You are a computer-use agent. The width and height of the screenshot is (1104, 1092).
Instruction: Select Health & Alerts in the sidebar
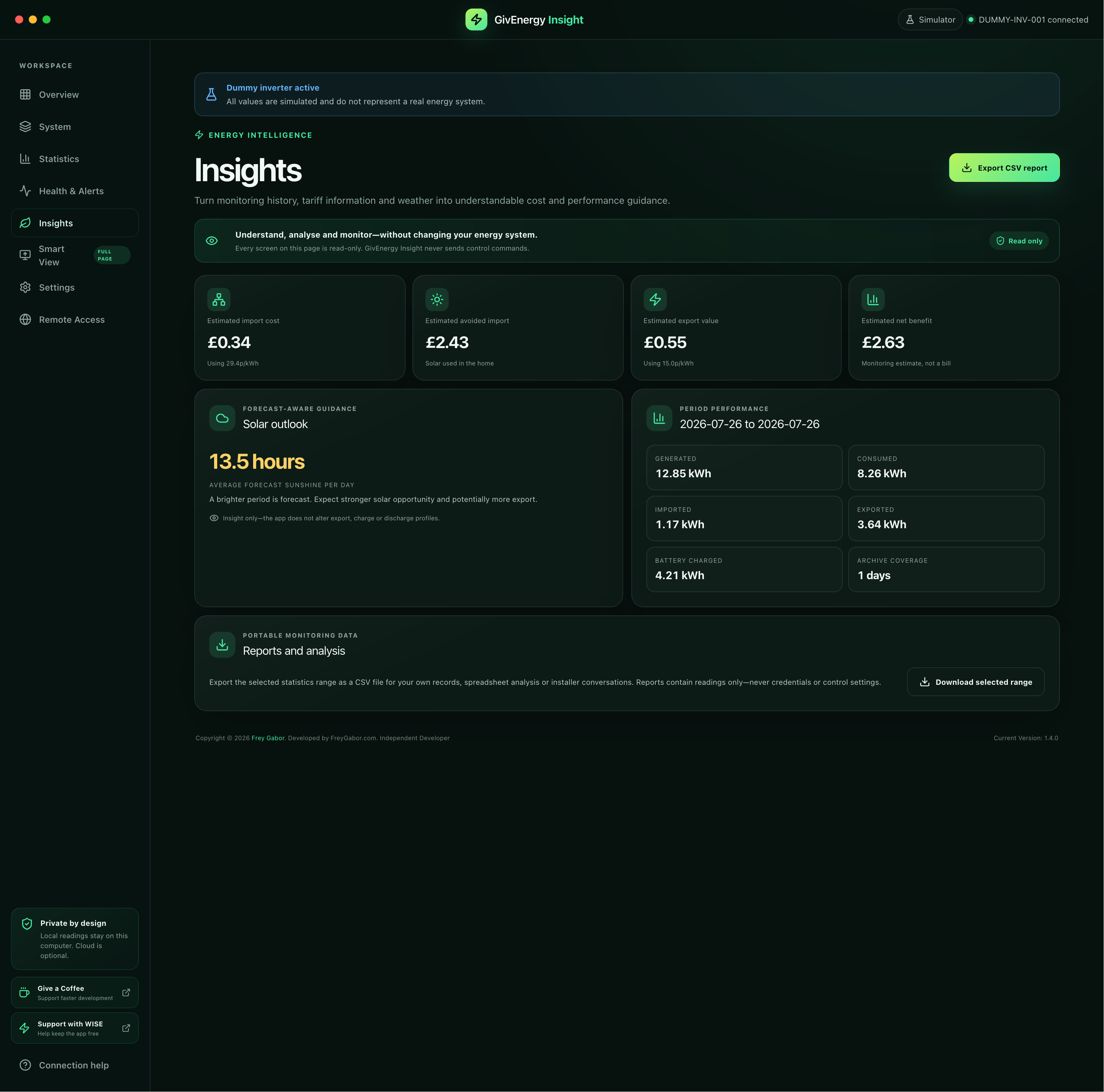tap(75, 191)
